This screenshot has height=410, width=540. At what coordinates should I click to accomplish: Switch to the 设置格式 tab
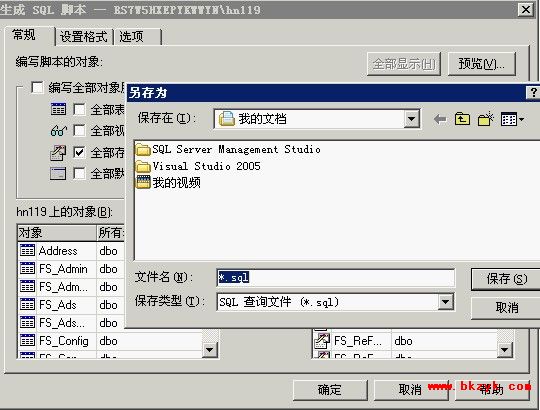[x=84, y=36]
